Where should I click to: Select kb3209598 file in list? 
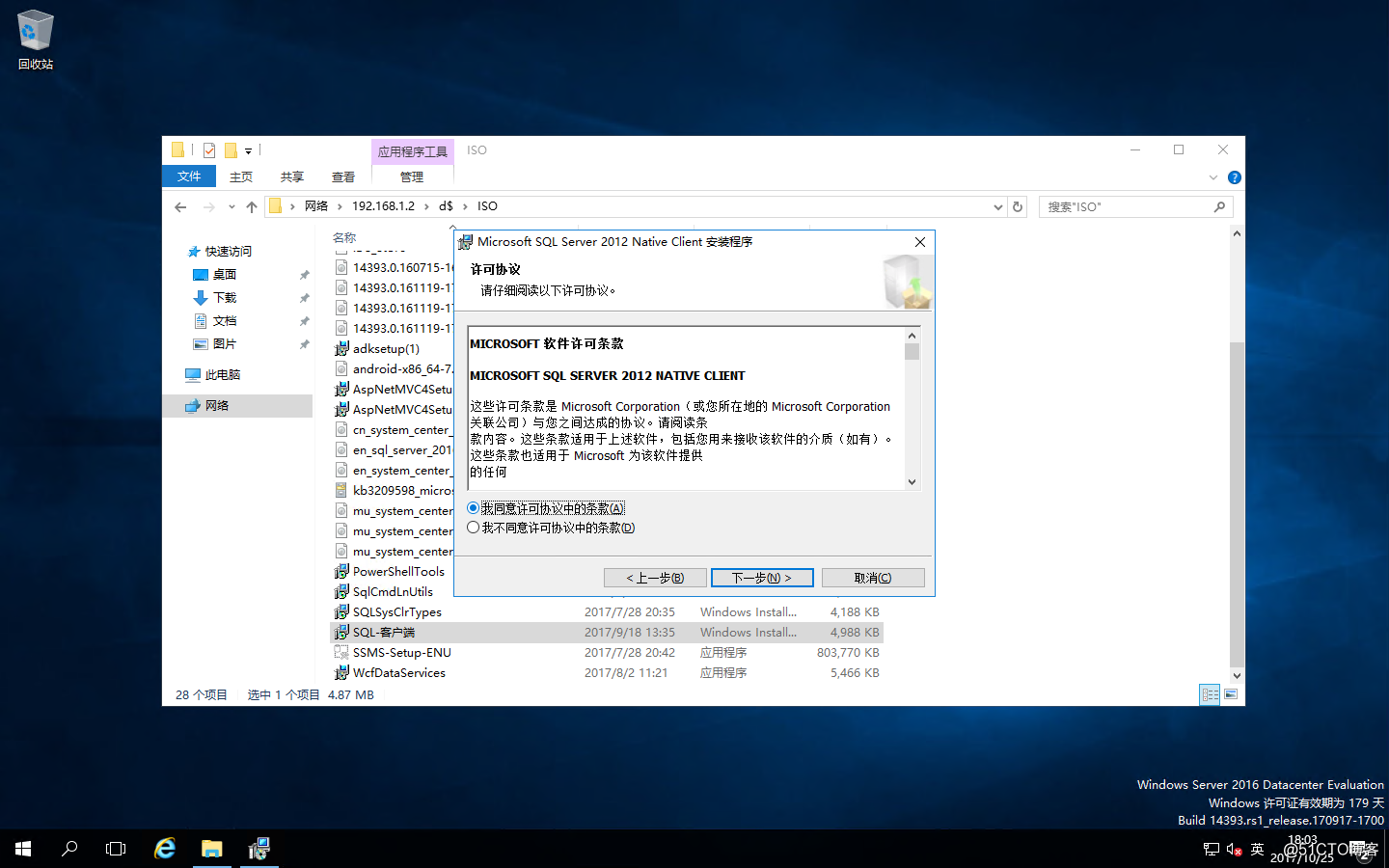pyautogui.click(x=393, y=491)
